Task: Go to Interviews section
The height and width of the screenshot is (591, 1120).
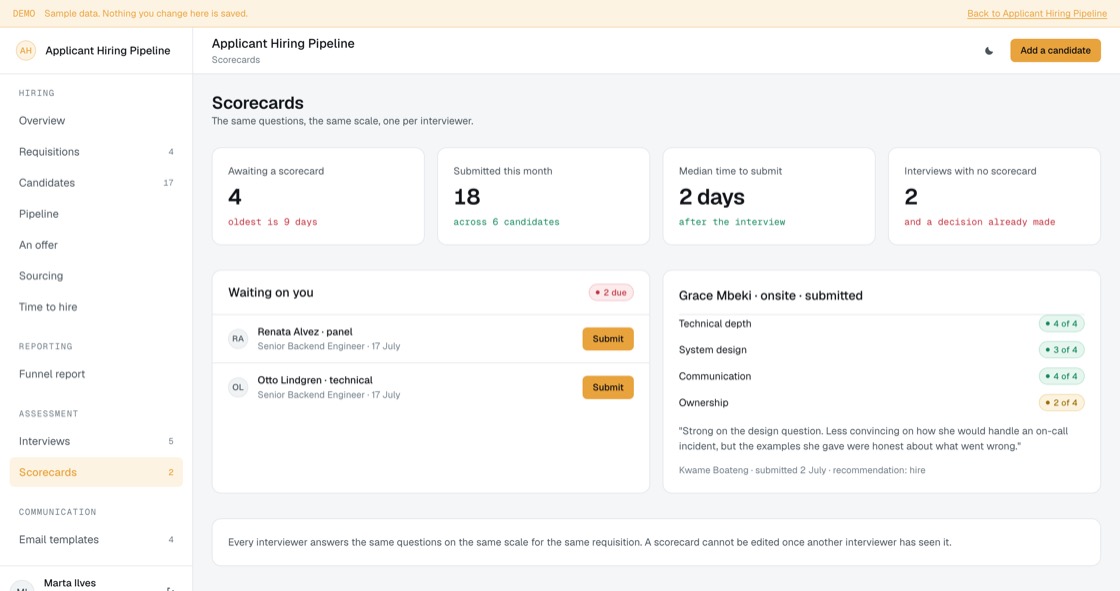Action: coord(96,441)
